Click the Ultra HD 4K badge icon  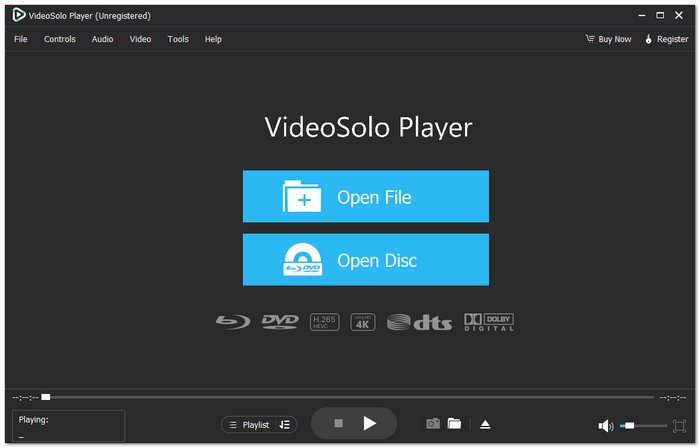click(x=362, y=322)
